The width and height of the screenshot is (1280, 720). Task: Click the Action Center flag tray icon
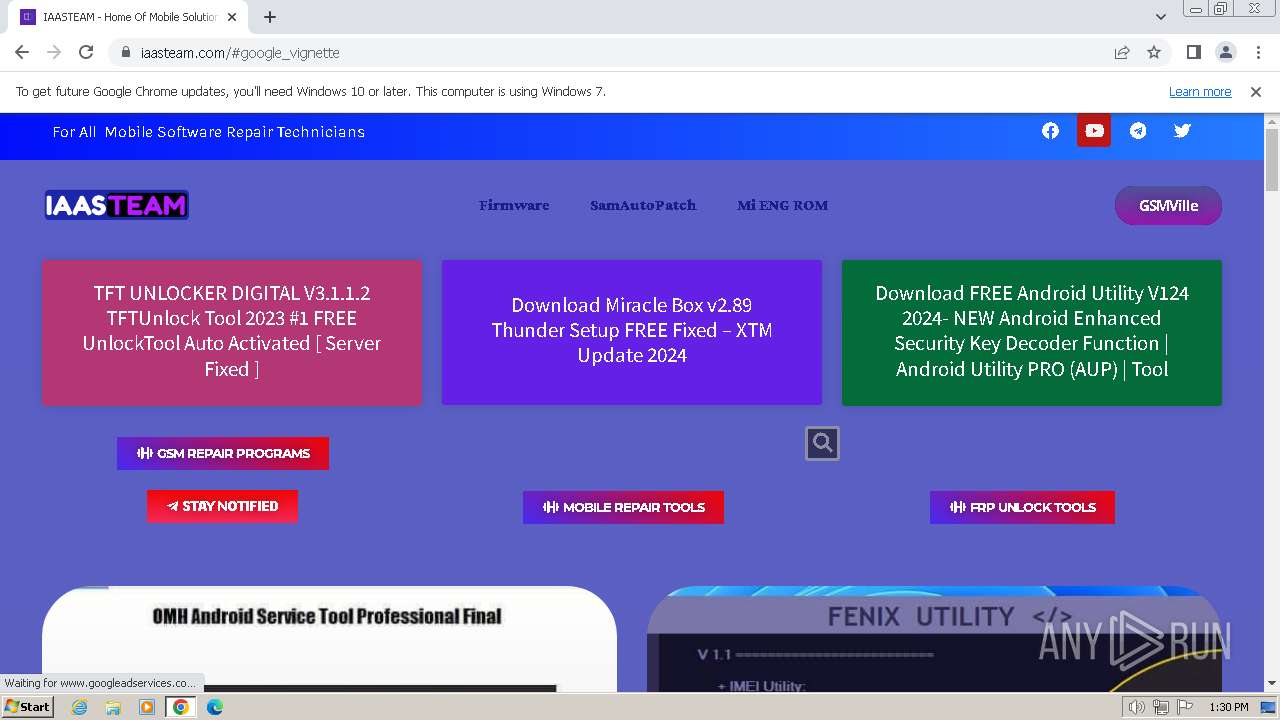1185,707
